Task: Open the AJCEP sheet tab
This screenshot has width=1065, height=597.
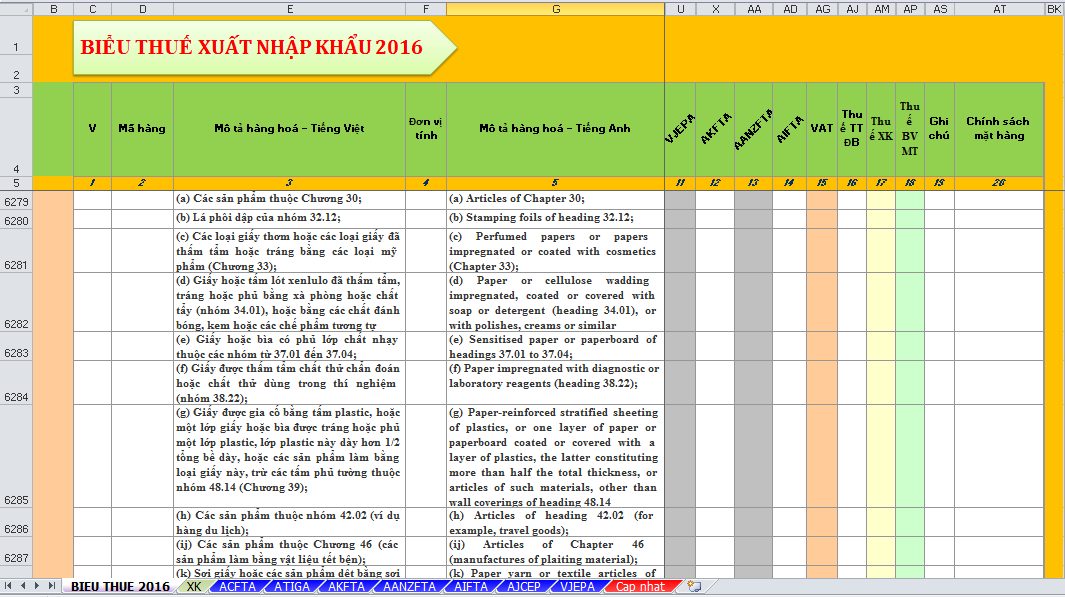Action: click(x=524, y=586)
